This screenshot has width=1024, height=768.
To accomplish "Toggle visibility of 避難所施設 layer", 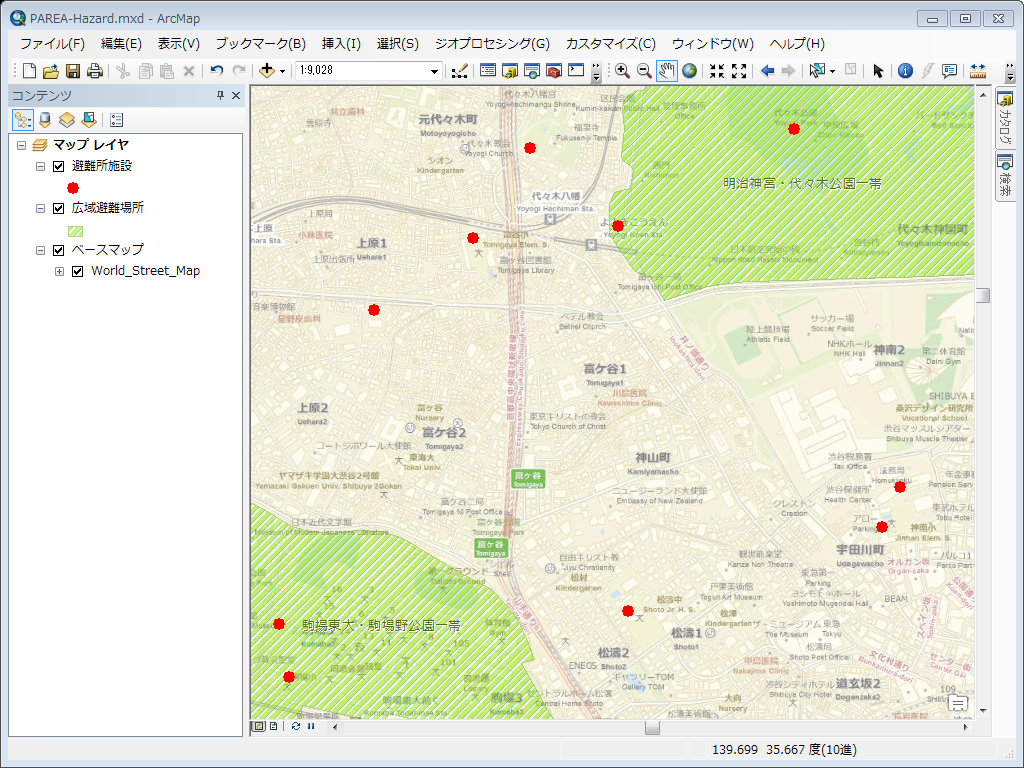I will pyautogui.click(x=58, y=167).
